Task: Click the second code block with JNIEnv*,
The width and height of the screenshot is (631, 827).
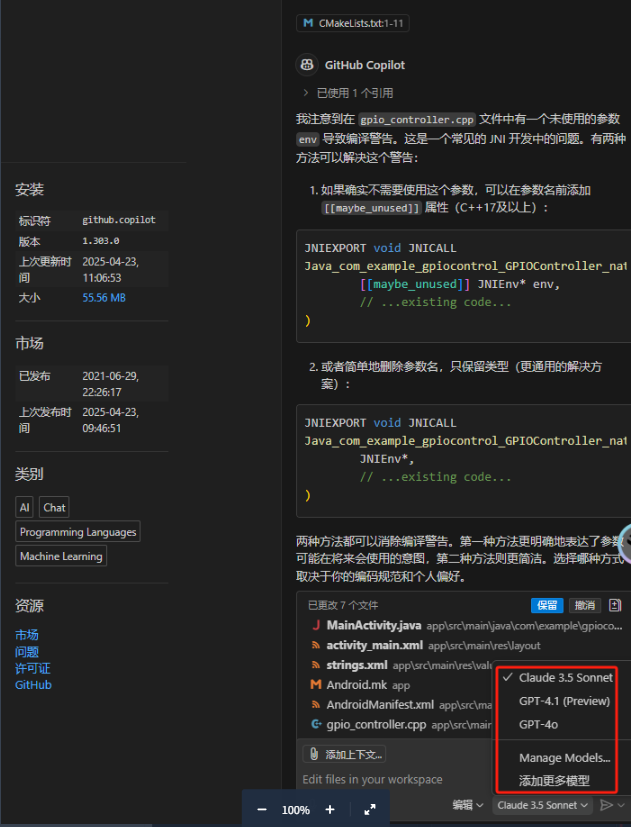Action: point(464,461)
